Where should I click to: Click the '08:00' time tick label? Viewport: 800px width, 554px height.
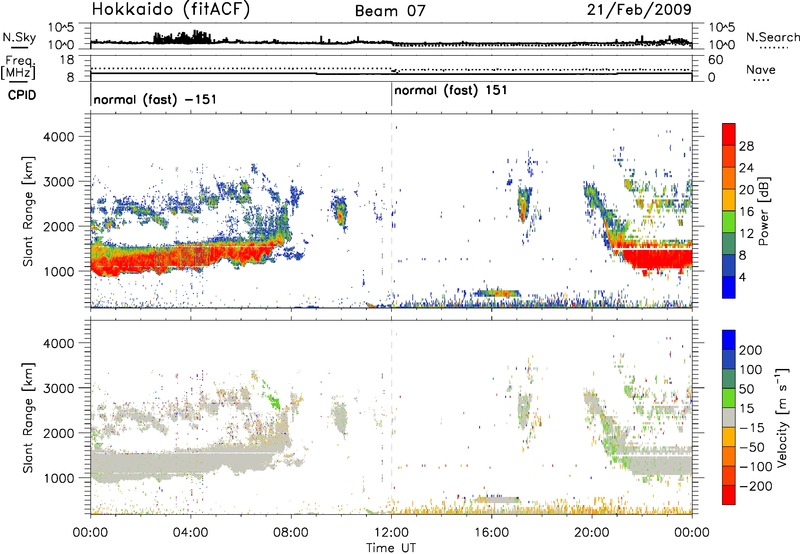tap(290, 533)
